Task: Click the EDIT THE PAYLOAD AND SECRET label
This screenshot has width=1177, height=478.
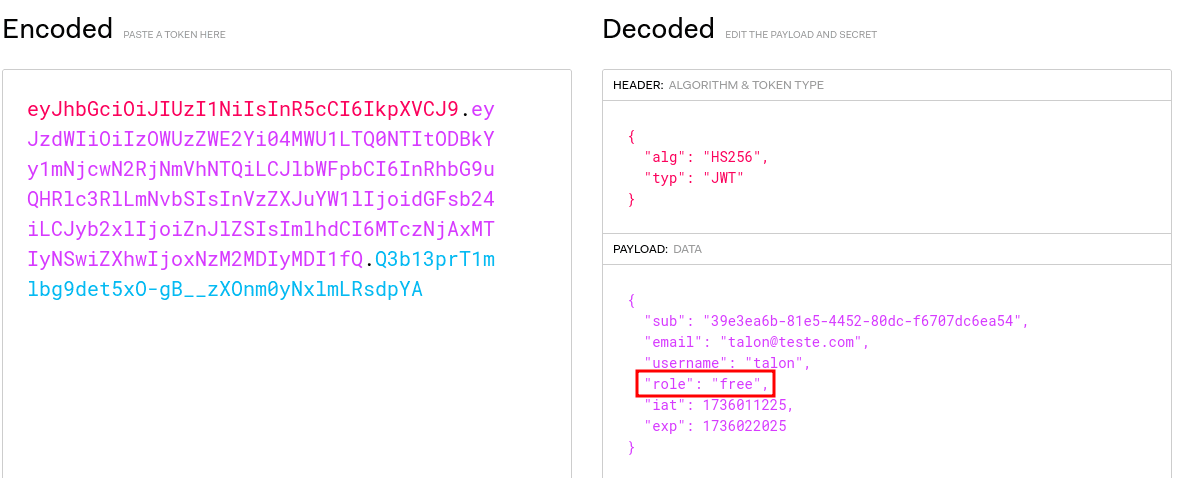Action: [801, 35]
